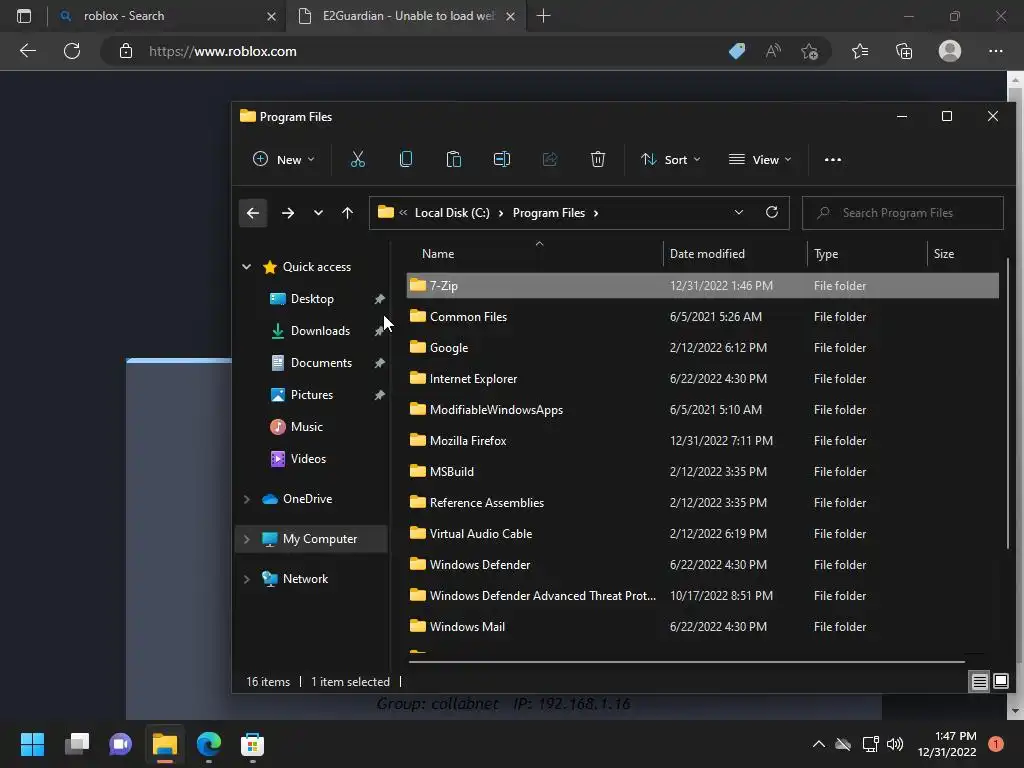Click the Paste clipboard icon

click(453, 159)
